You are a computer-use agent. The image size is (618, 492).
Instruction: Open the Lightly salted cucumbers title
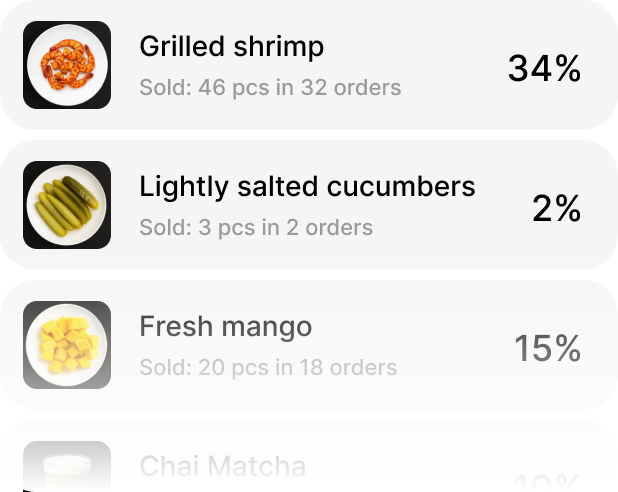307,187
